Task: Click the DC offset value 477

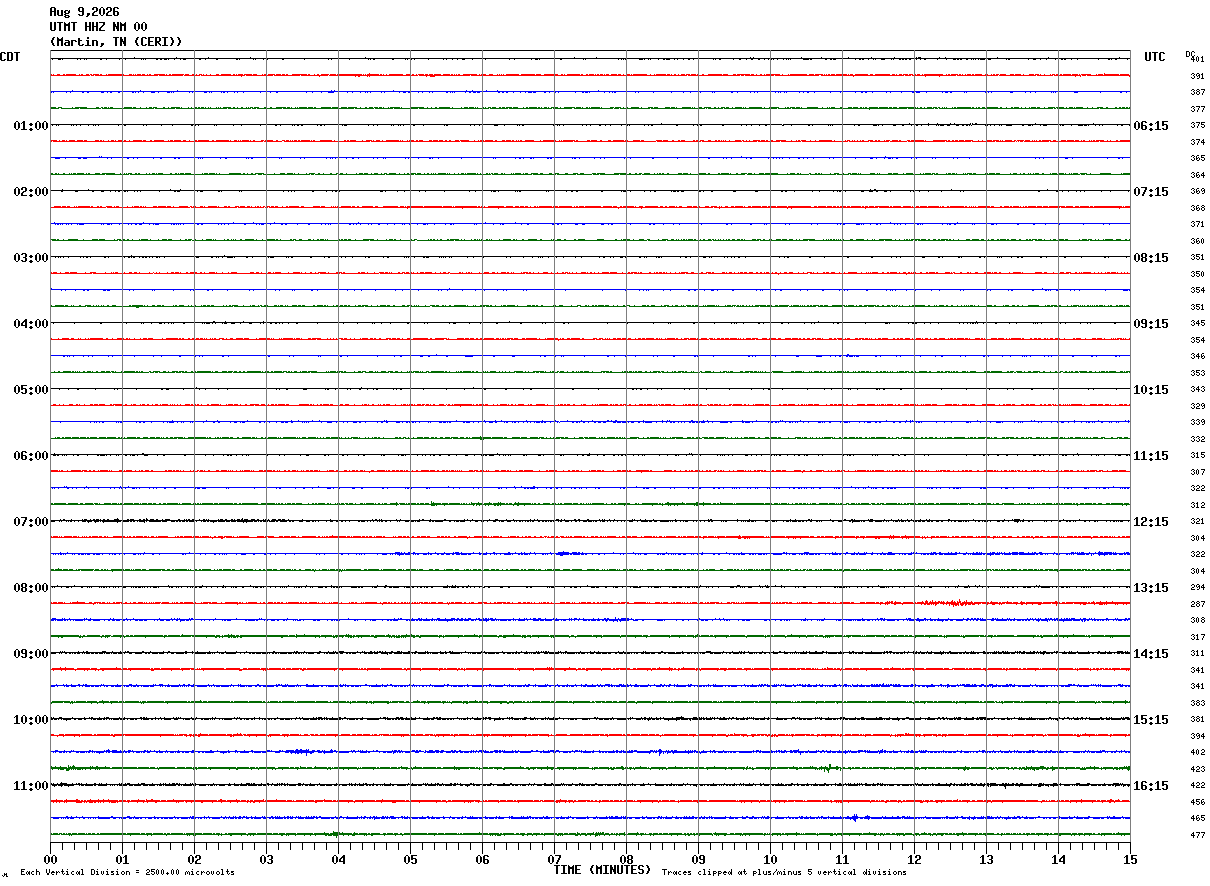Action: [x=1197, y=835]
